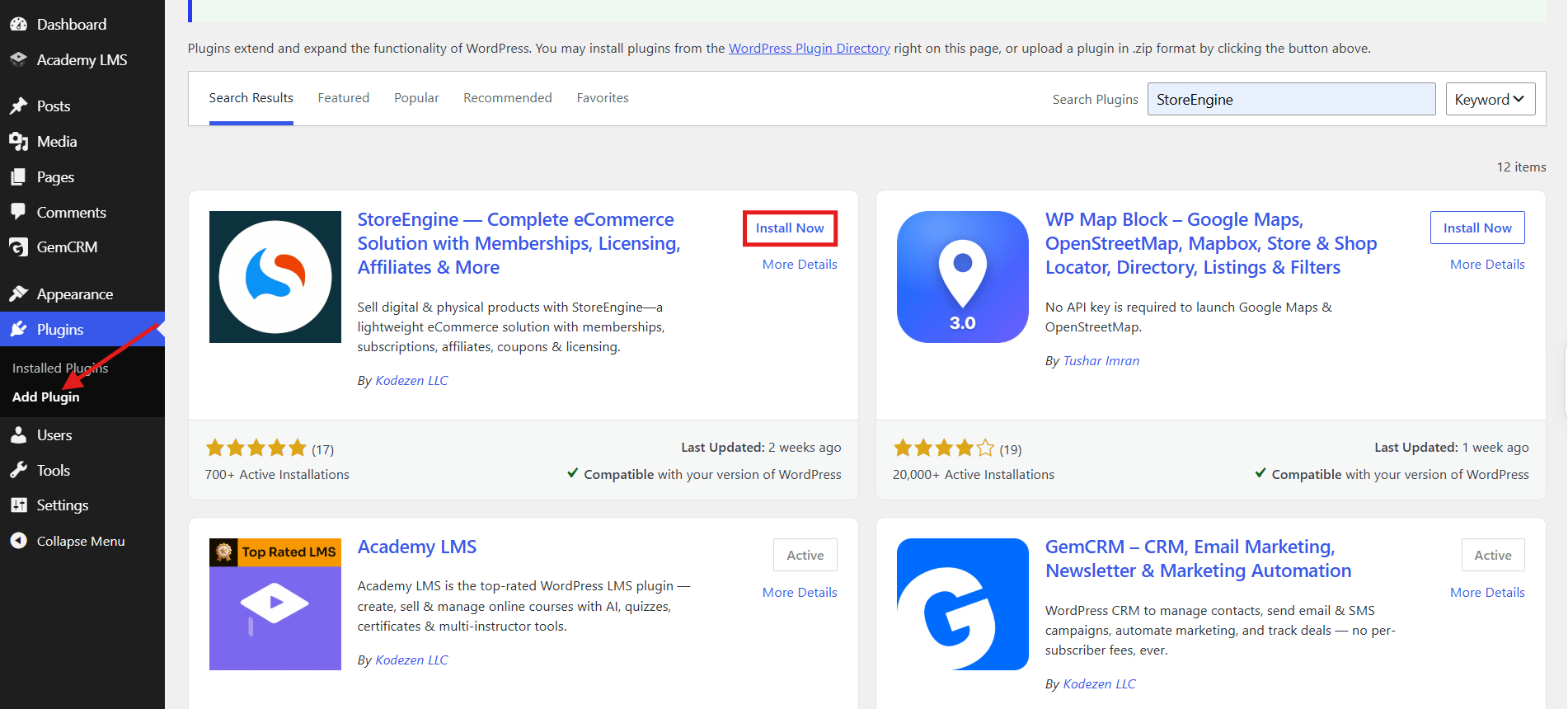Click the Active button for GemCRM

pyautogui.click(x=1493, y=555)
